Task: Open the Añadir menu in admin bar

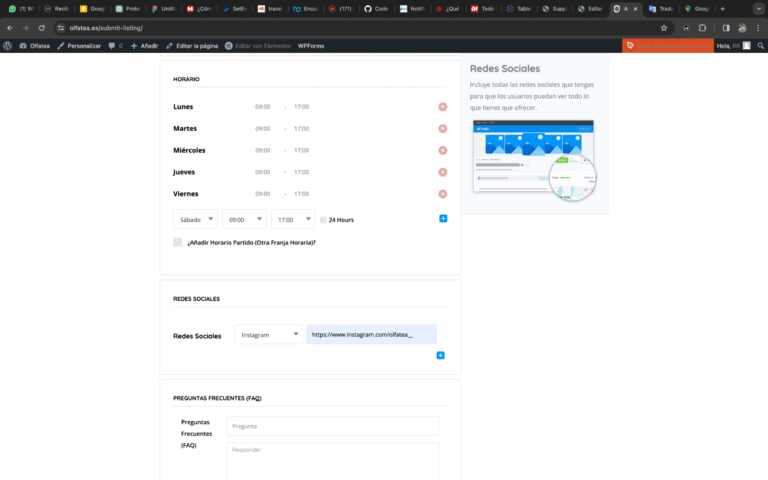Action: 144,46
